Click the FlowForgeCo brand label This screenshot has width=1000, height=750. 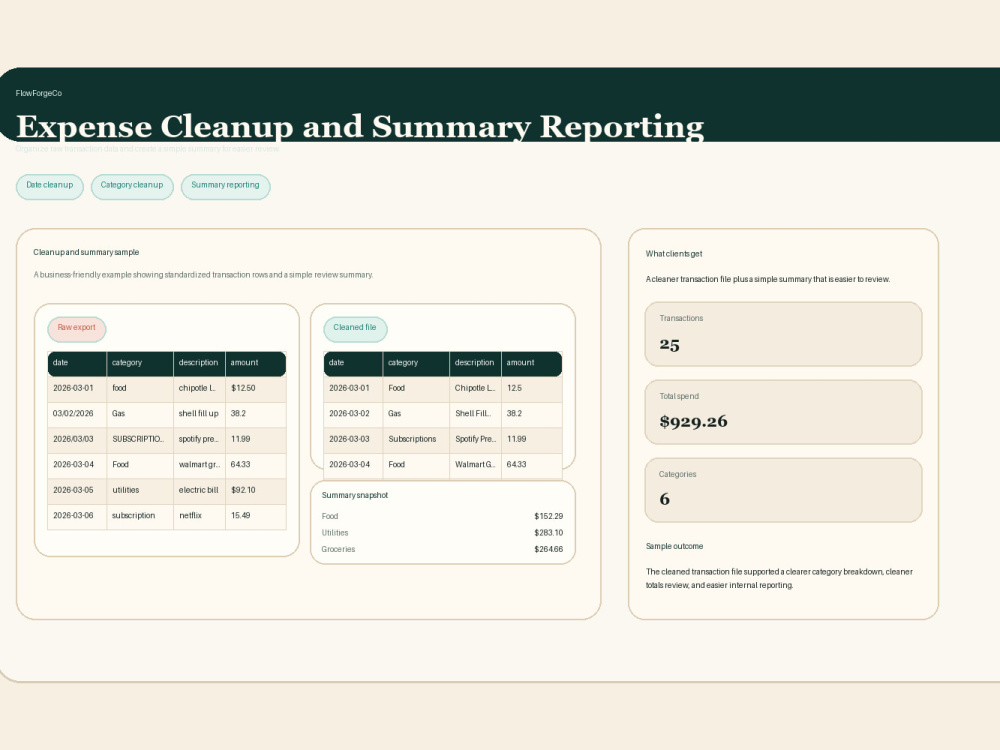tap(39, 93)
